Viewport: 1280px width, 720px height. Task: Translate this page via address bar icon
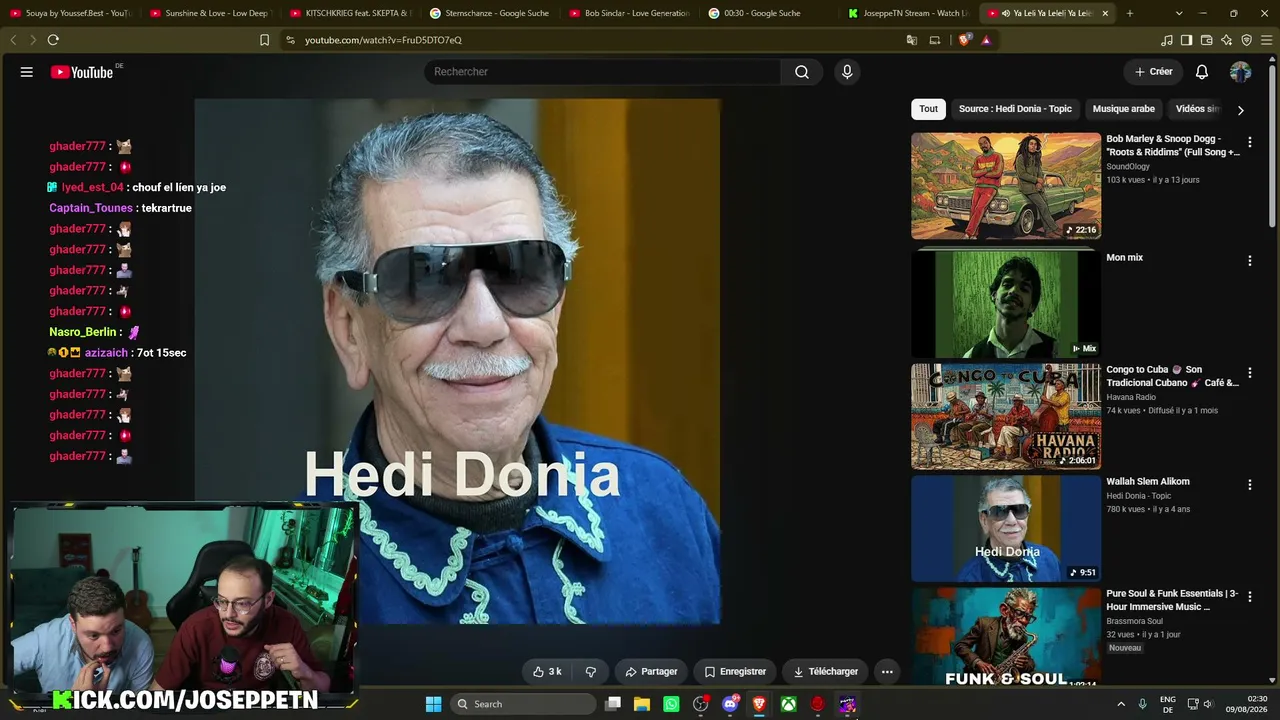[912, 40]
